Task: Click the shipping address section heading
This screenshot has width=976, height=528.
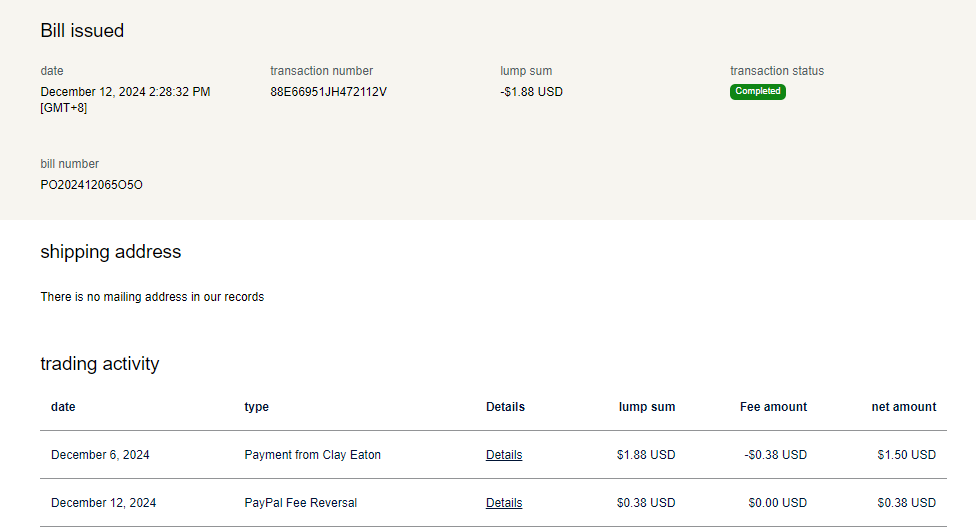Action: 110,252
